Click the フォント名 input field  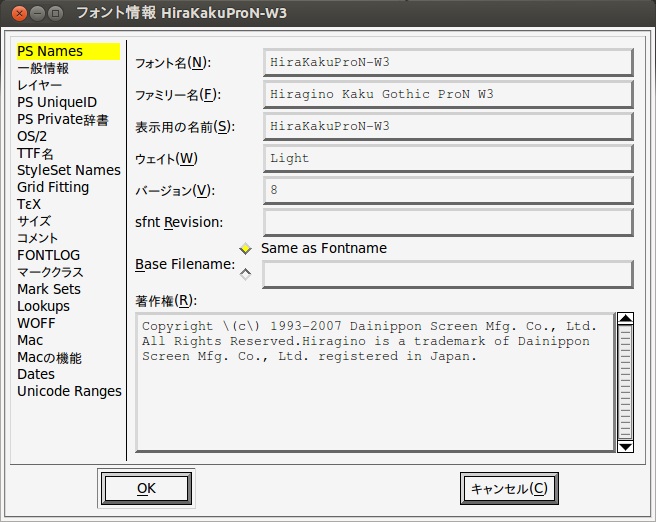tap(448, 62)
